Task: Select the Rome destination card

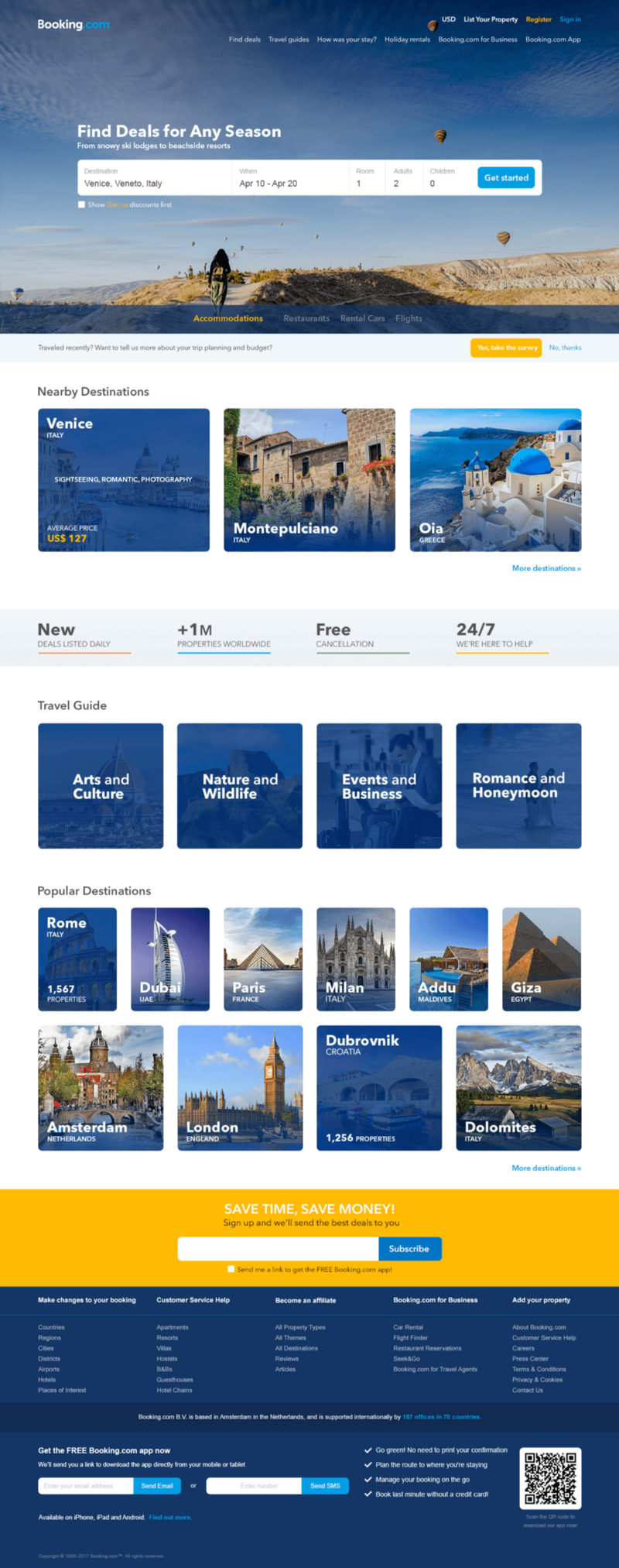Action: pos(77,959)
